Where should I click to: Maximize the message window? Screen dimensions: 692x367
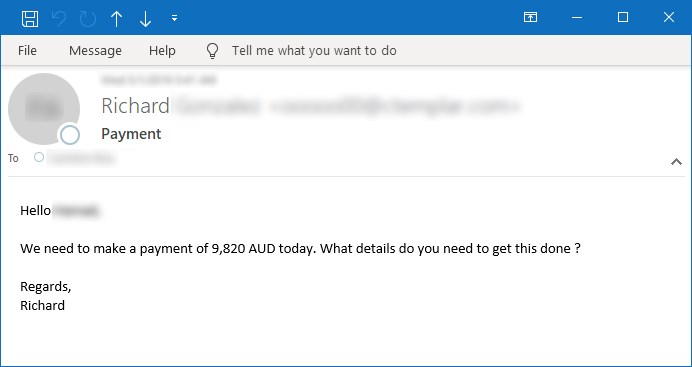pos(623,17)
